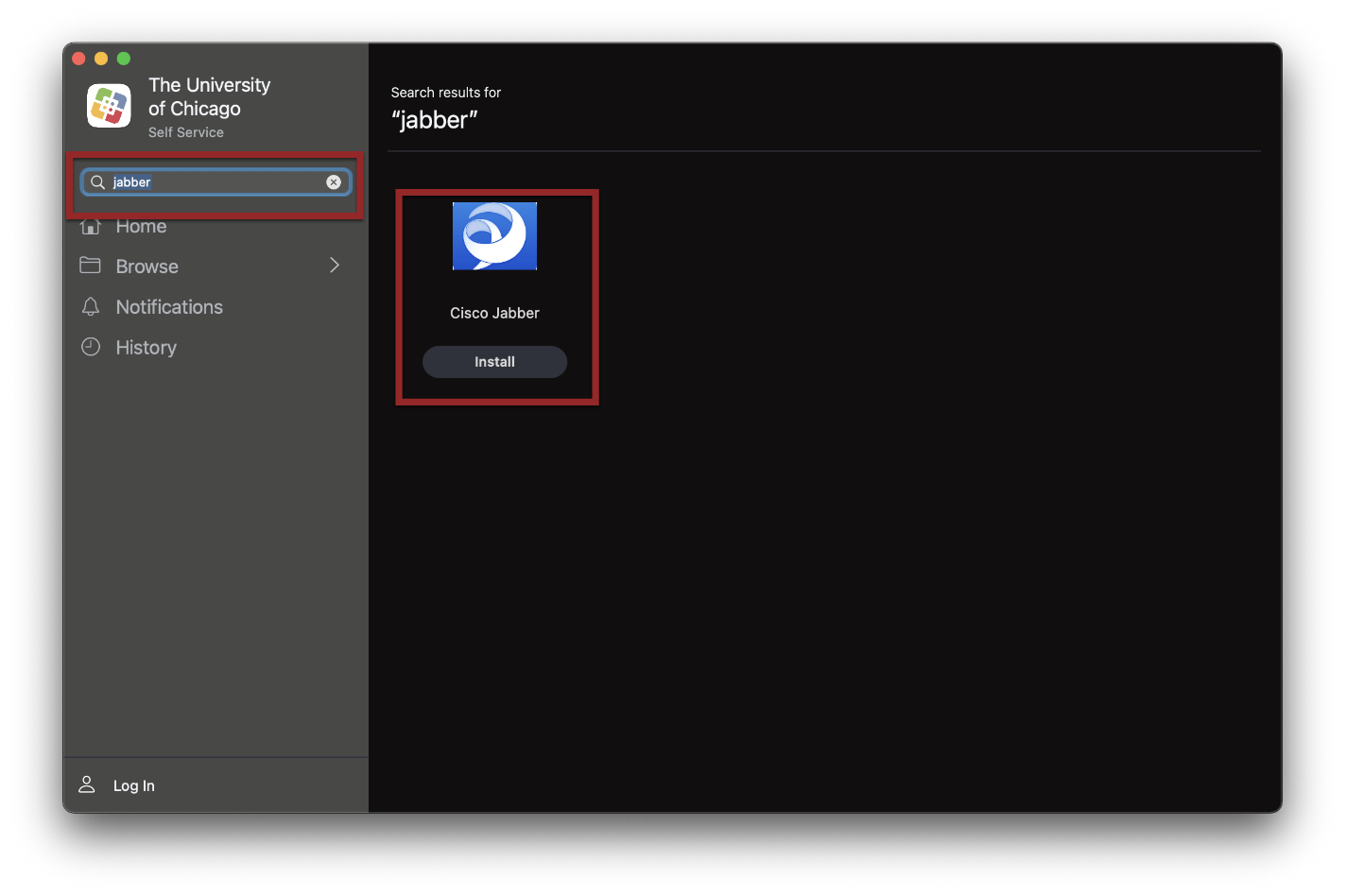Click the History clock icon
This screenshot has width=1345, height=896.
[91, 347]
